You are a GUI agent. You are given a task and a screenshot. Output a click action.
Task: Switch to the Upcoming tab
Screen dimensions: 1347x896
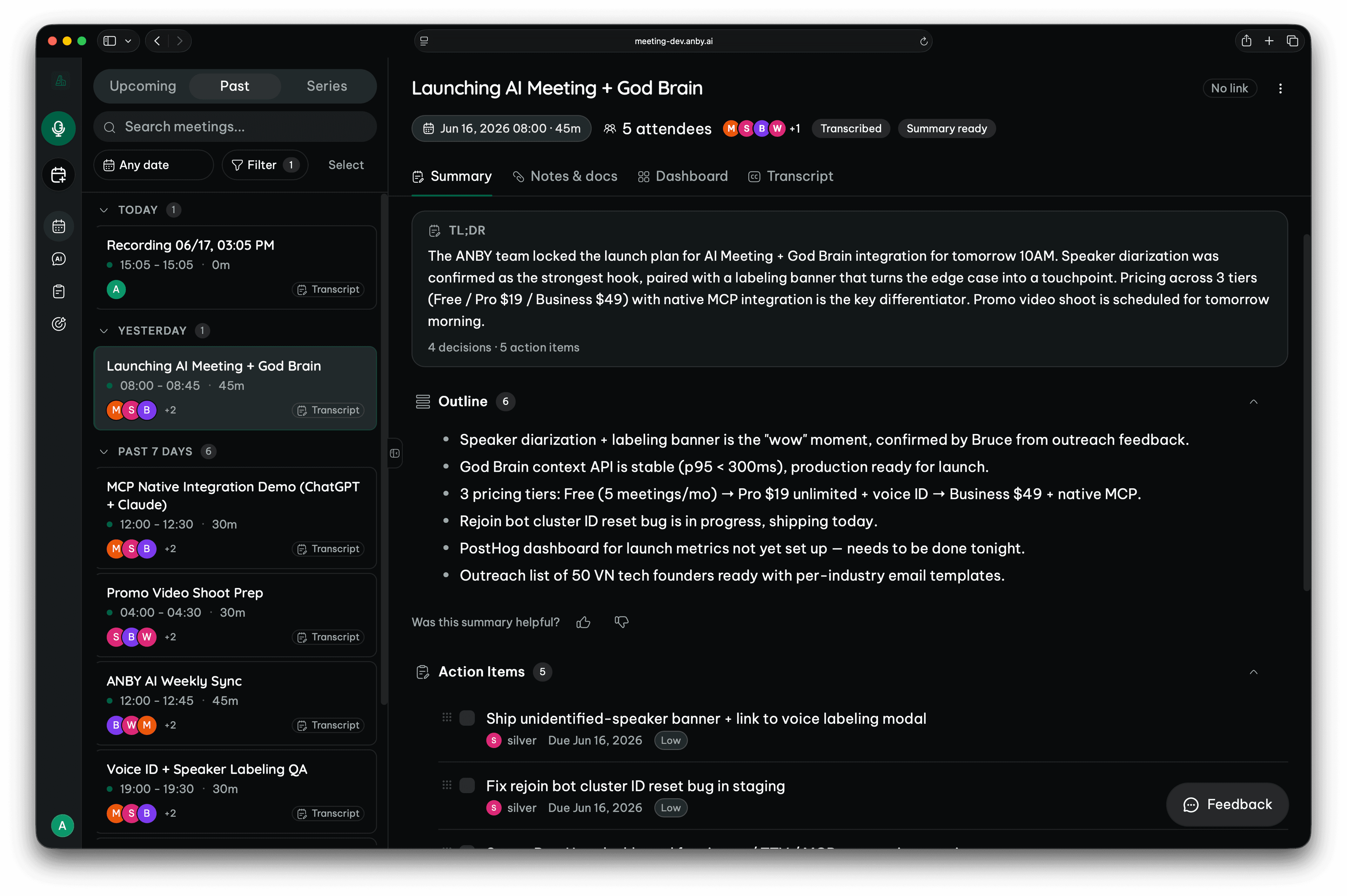point(143,86)
